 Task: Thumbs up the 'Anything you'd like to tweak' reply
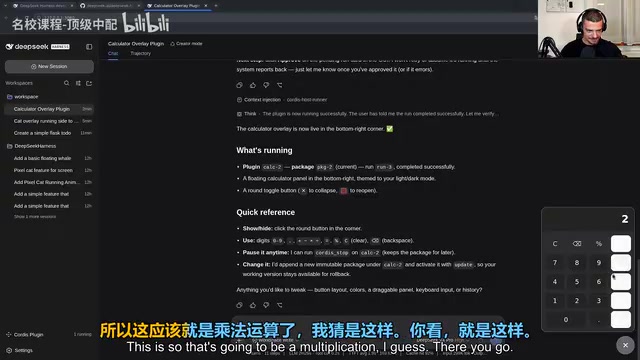point(253,305)
